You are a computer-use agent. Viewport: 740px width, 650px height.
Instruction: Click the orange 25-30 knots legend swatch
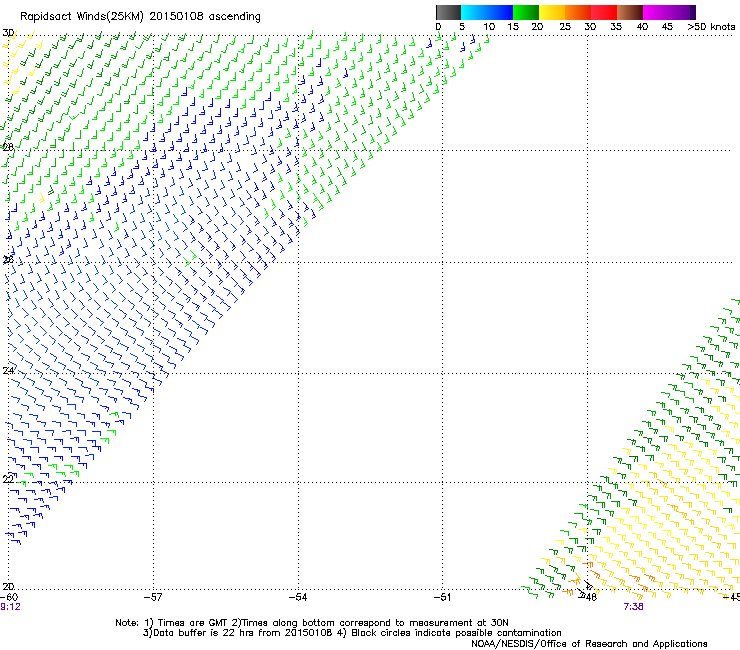578,12
